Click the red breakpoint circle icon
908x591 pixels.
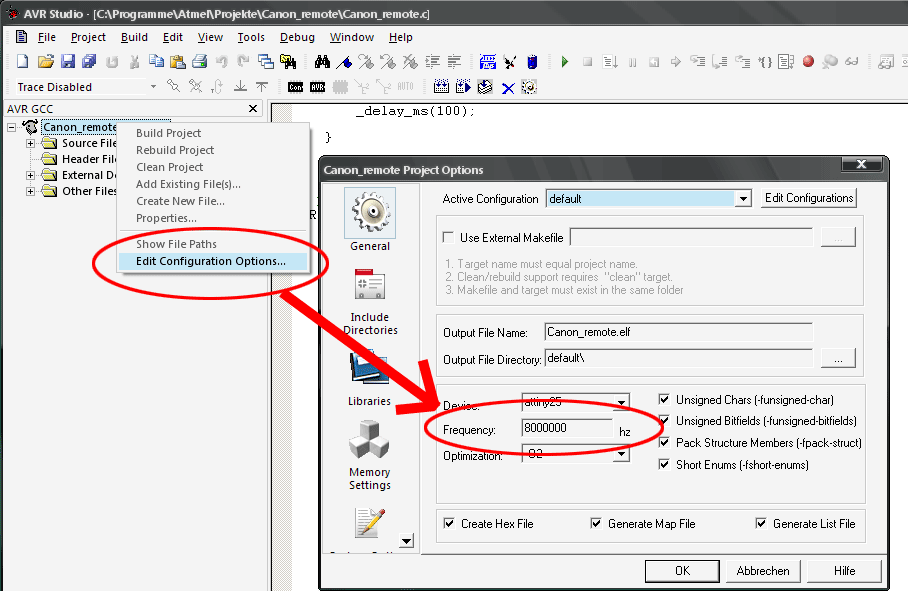tap(808, 61)
